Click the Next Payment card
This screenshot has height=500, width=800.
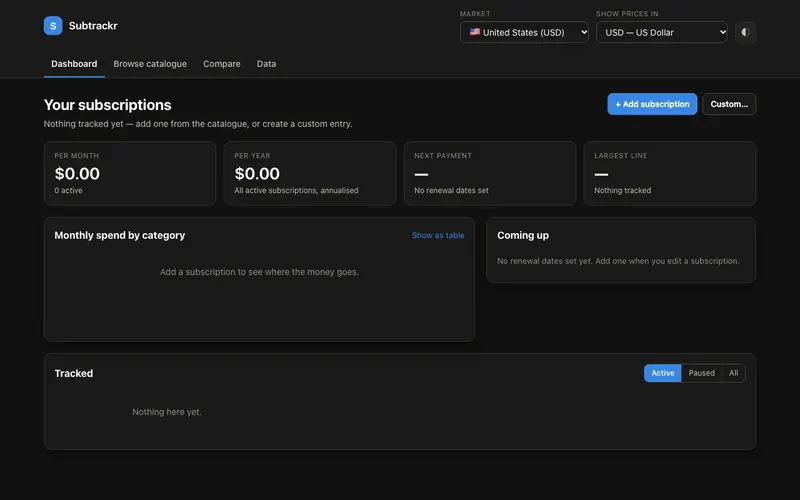(x=490, y=173)
